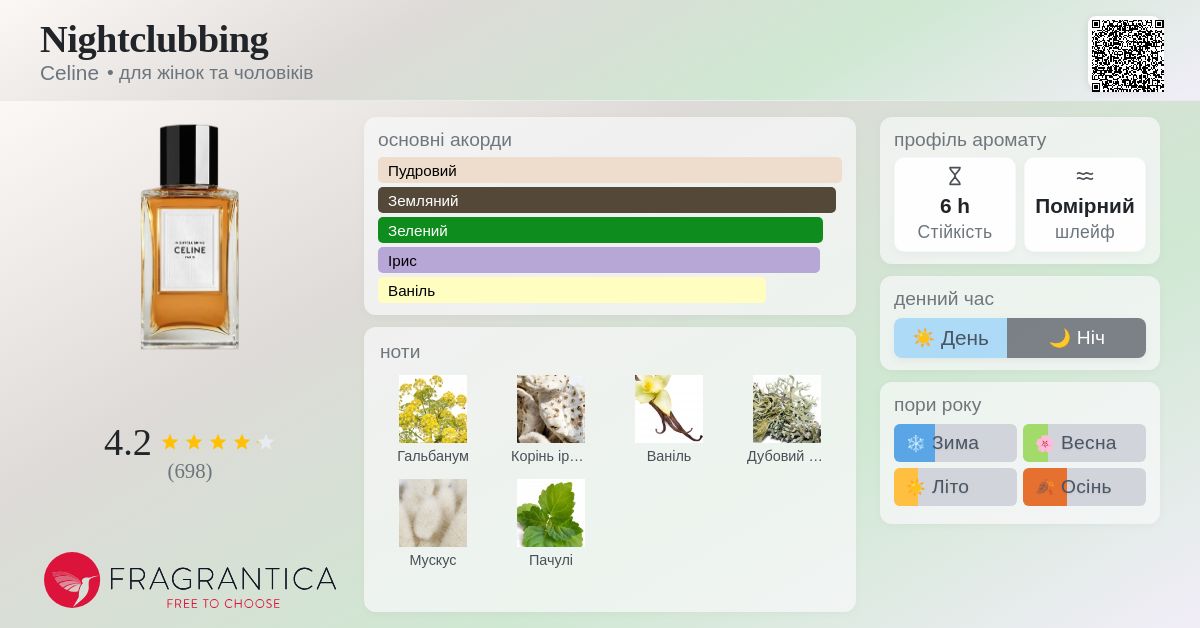Click the Fragrantica hummingbird logo
The image size is (1200, 628).
(72, 580)
